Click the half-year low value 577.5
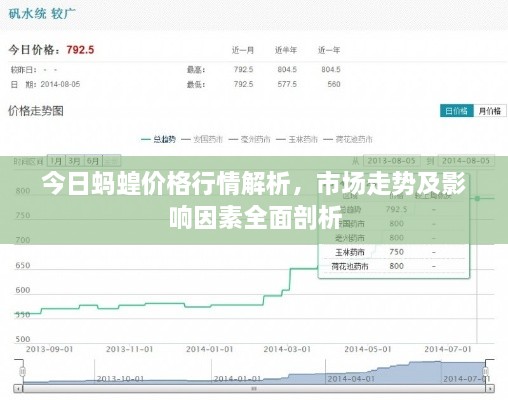 point(287,84)
